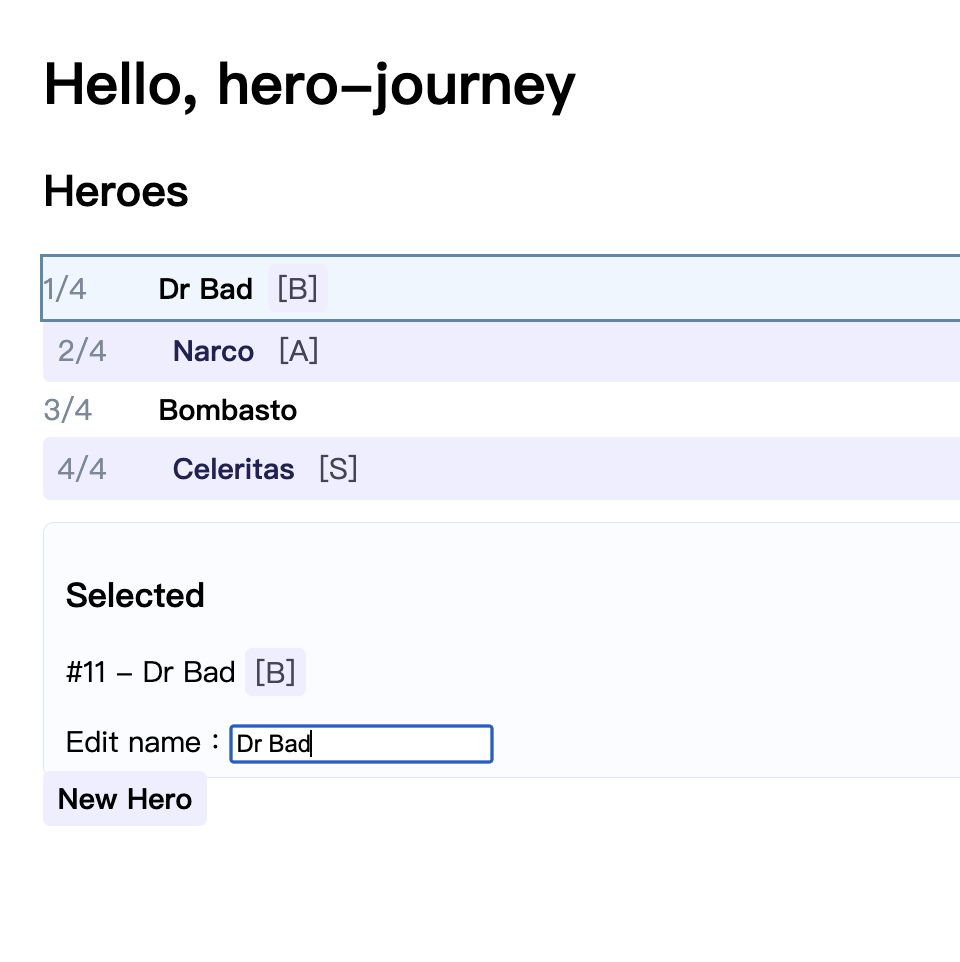
Task: Click the Heroes heading
Action: [116, 191]
